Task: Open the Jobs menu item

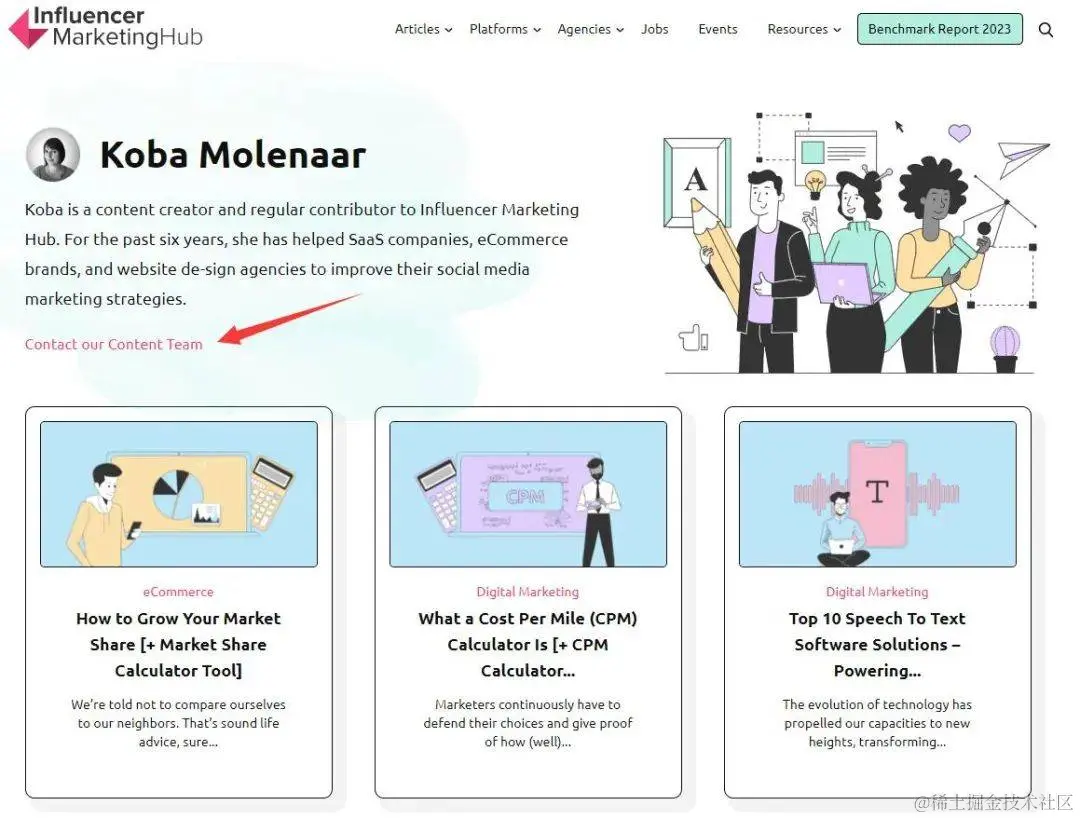Action: coord(654,29)
